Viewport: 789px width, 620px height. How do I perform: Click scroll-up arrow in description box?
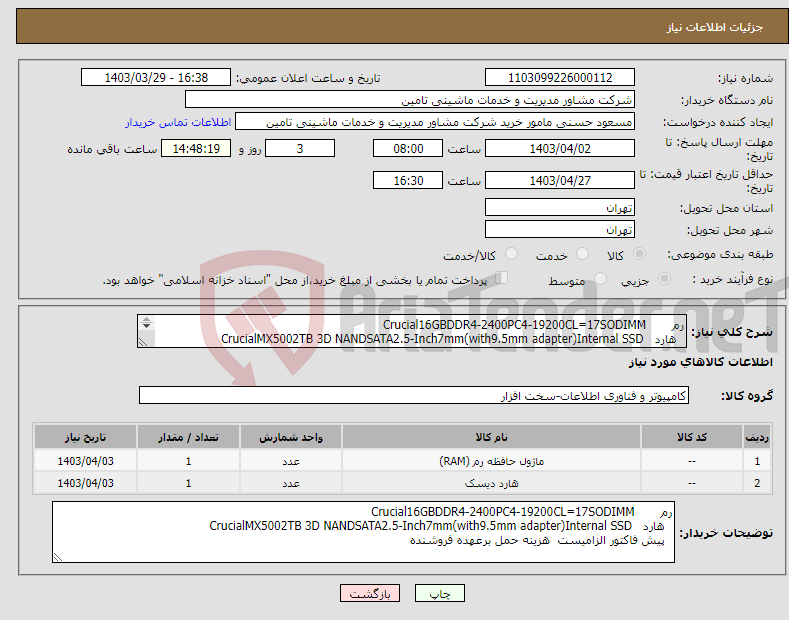(146, 319)
